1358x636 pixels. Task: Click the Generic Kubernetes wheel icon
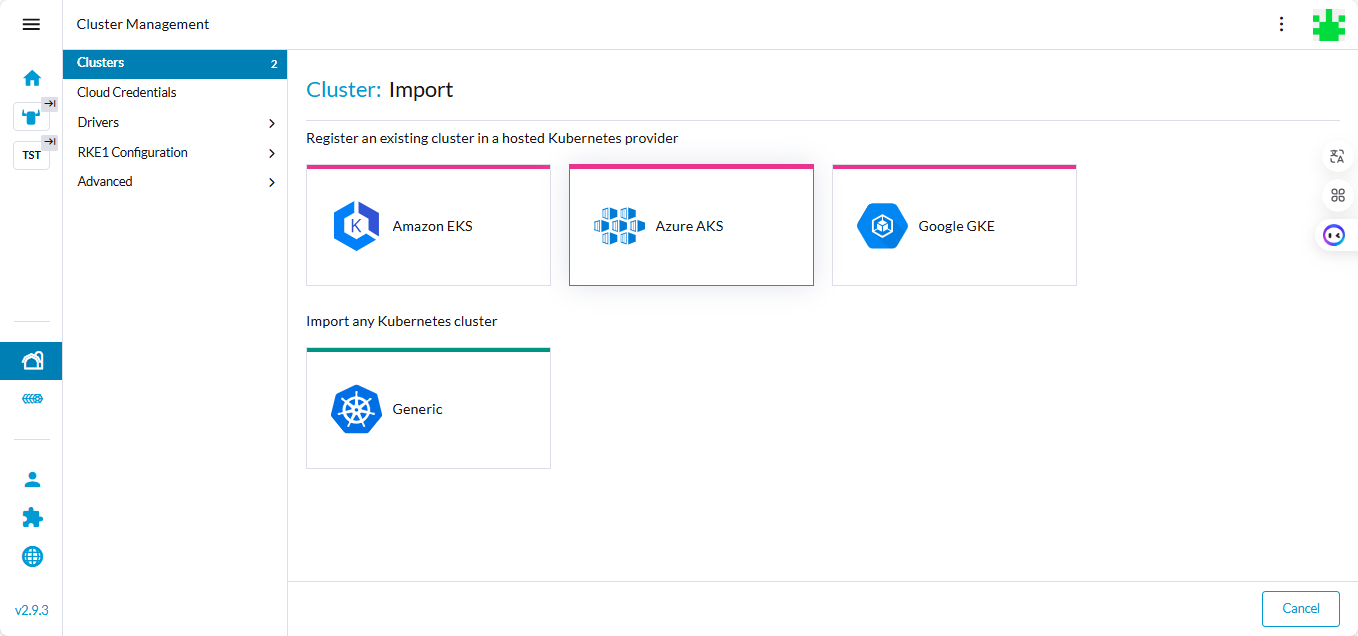(356, 409)
